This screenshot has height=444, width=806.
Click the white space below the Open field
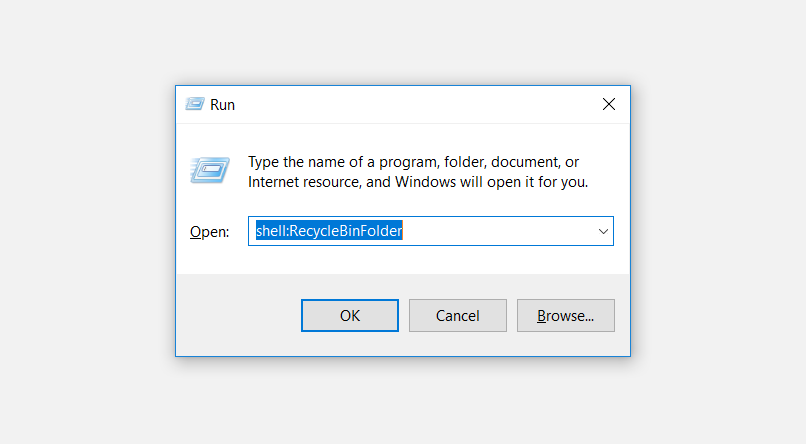click(430, 260)
